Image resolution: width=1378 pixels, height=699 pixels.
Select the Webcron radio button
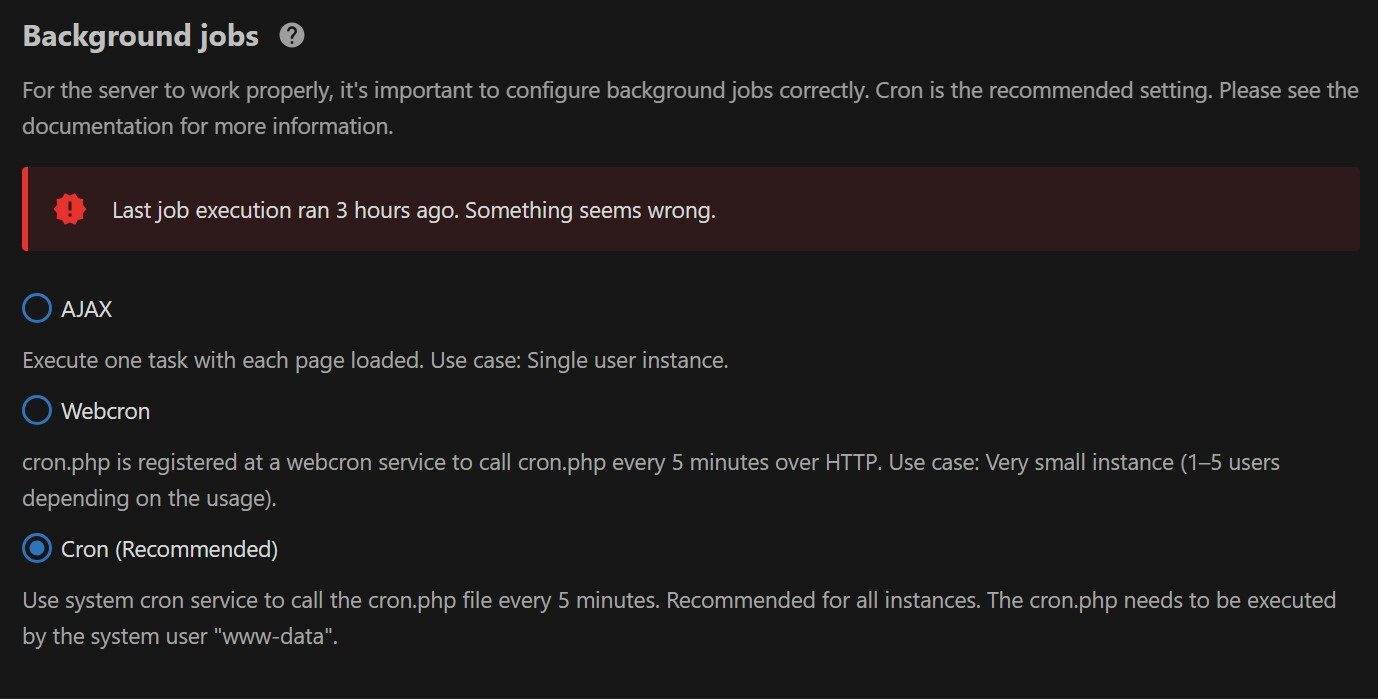[37, 411]
